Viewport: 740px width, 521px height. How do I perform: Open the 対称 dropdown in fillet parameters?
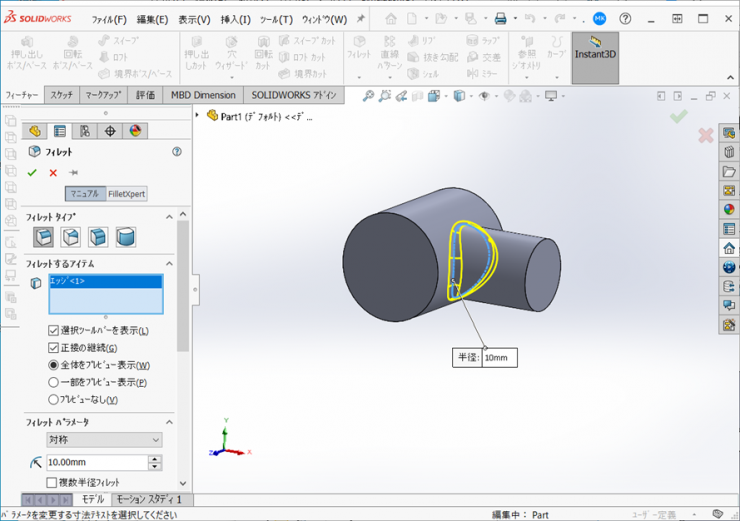pyautogui.click(x=104, y=440)
